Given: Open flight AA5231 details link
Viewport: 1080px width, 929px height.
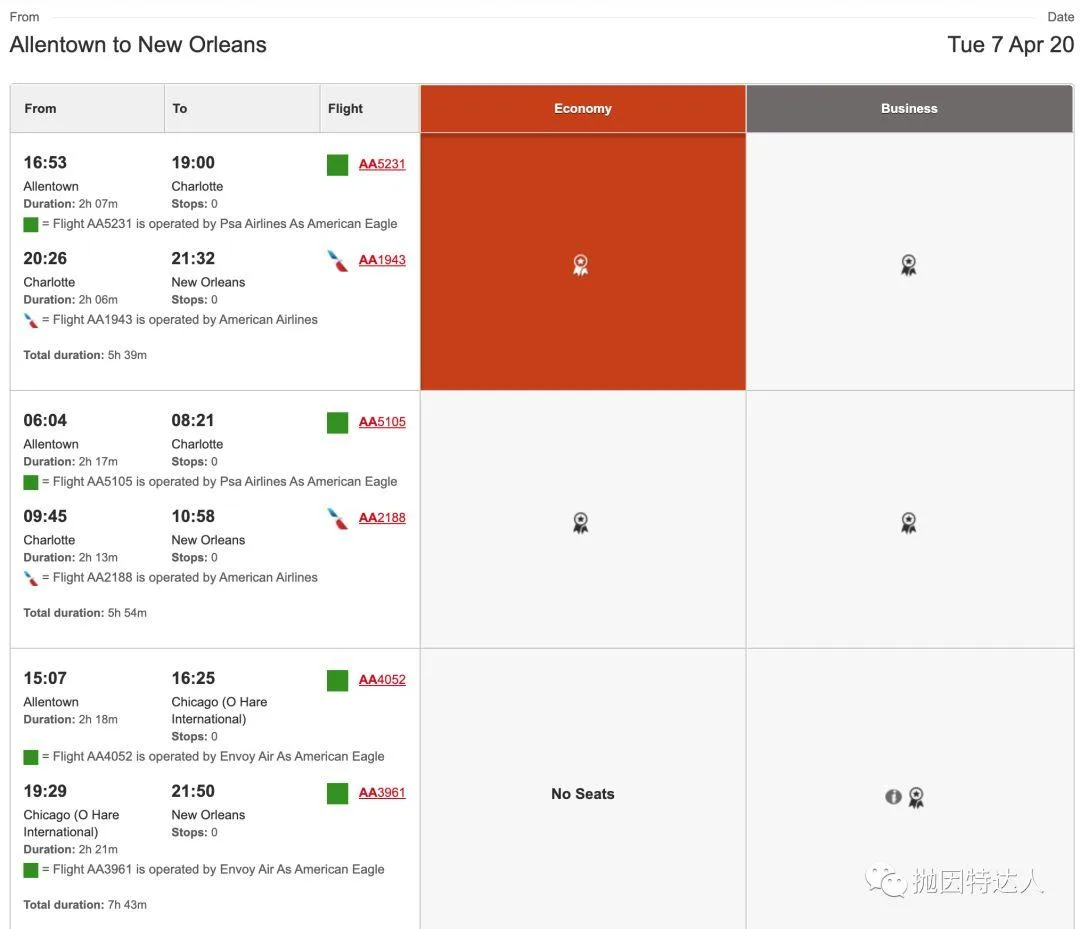Looking at the screenshot, I should pyautogui.click(x=382, y=164).
